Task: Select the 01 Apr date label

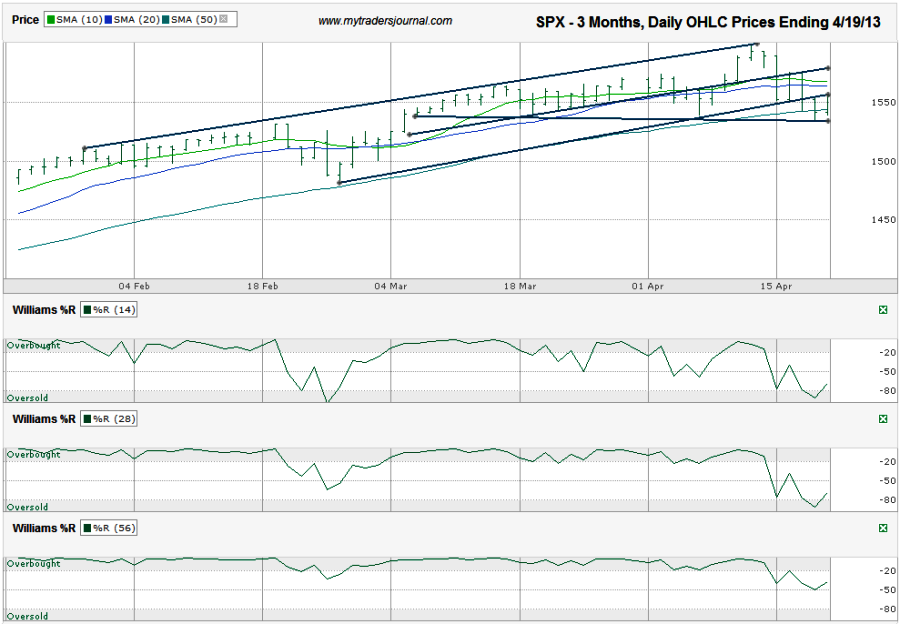Action: [648, 286]
